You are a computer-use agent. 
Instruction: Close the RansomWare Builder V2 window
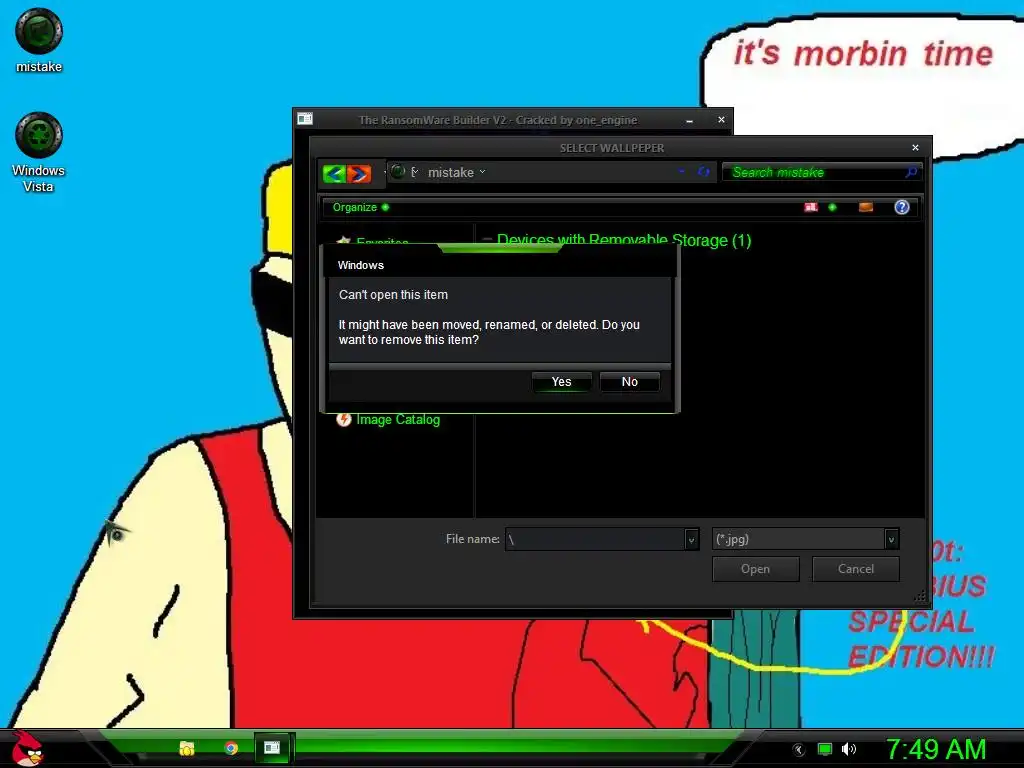point(721,120)
